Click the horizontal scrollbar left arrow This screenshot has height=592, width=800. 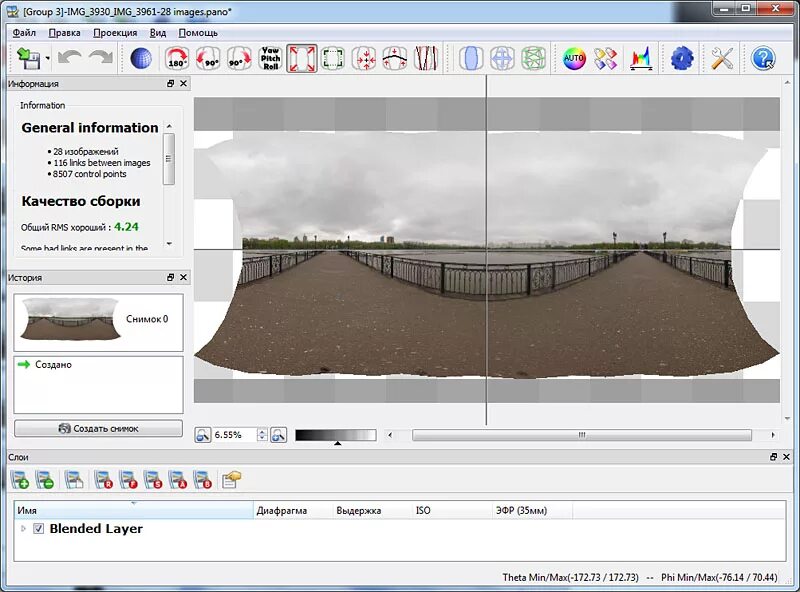point(390,435)
